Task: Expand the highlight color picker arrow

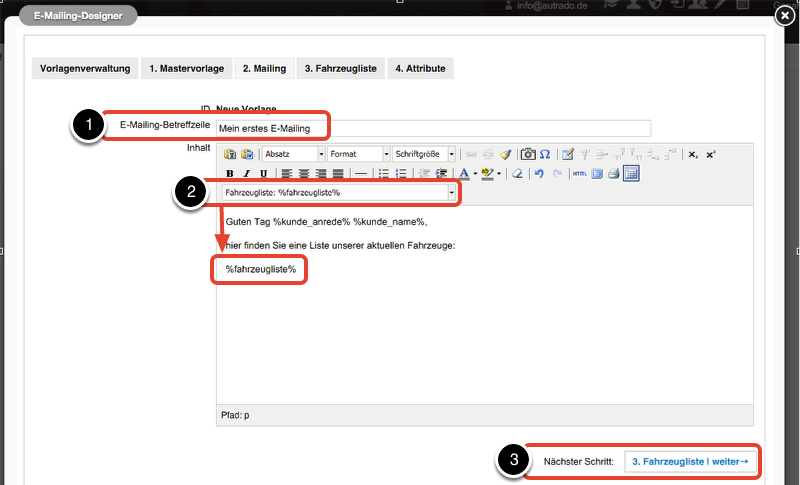Action: (499, 173)
